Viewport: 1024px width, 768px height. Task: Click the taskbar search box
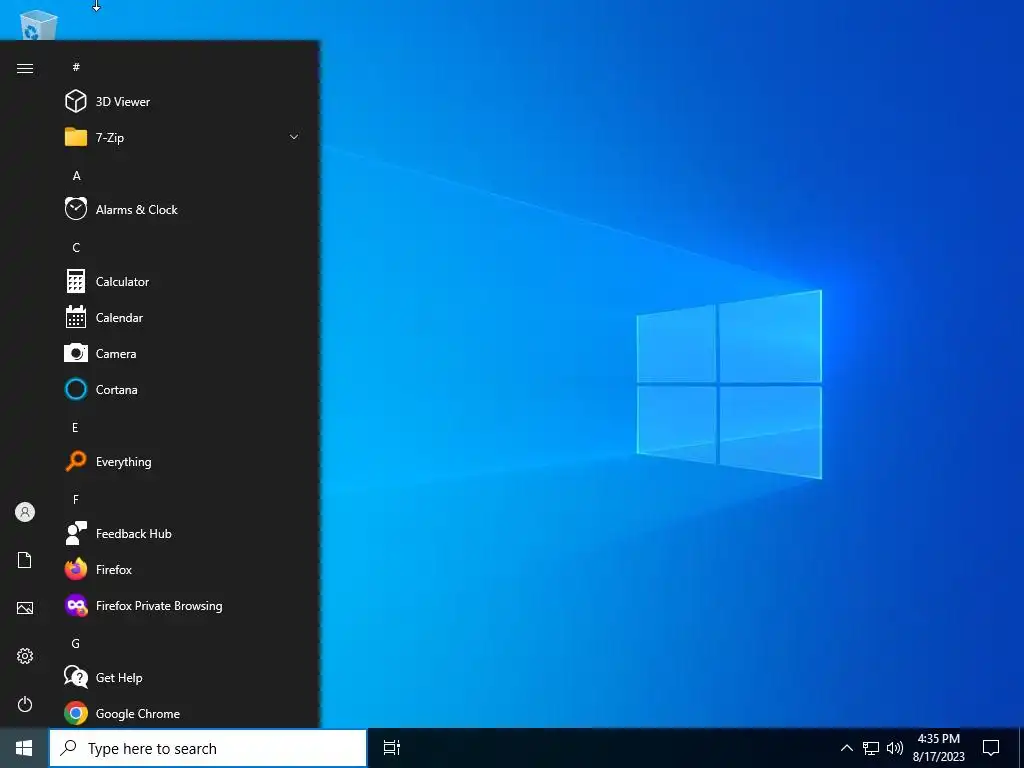click(x=208, y=748)
